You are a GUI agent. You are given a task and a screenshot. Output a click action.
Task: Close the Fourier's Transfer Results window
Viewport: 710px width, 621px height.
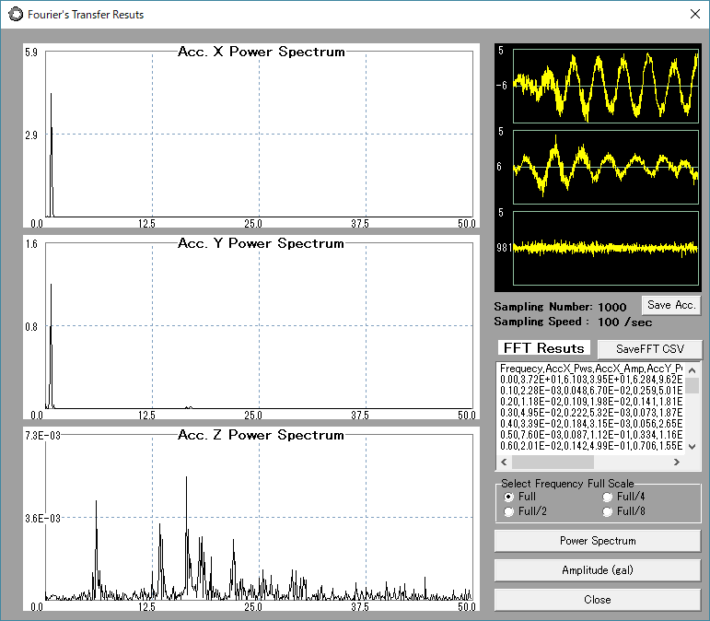click(694, 14)
